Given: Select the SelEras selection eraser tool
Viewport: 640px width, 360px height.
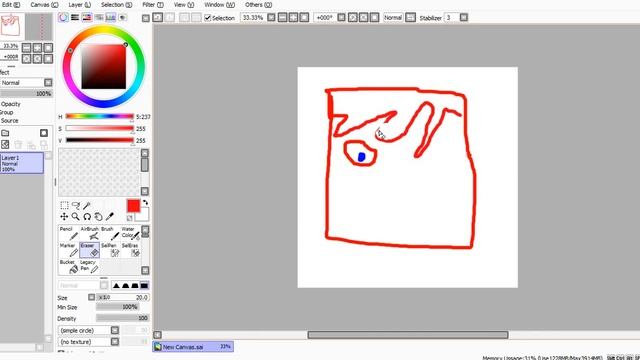Looking at the screenshot, I should pyautogui.click(x=130, y=250).
